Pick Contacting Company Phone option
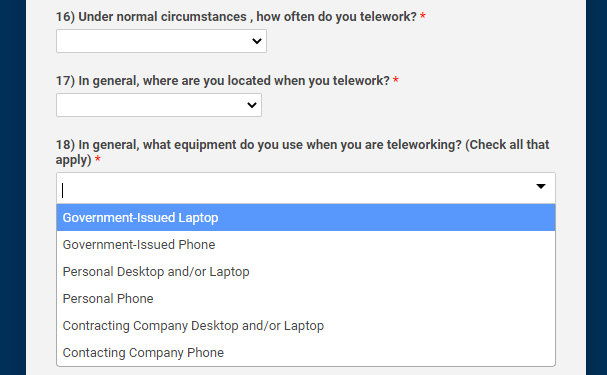 point(306,353)
